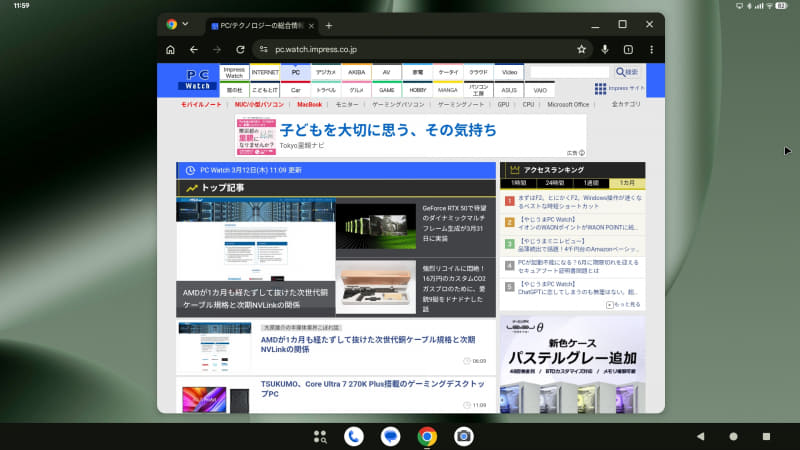
Task: Click the Chrome icon in the taskbar
Action: click(427, 437)
